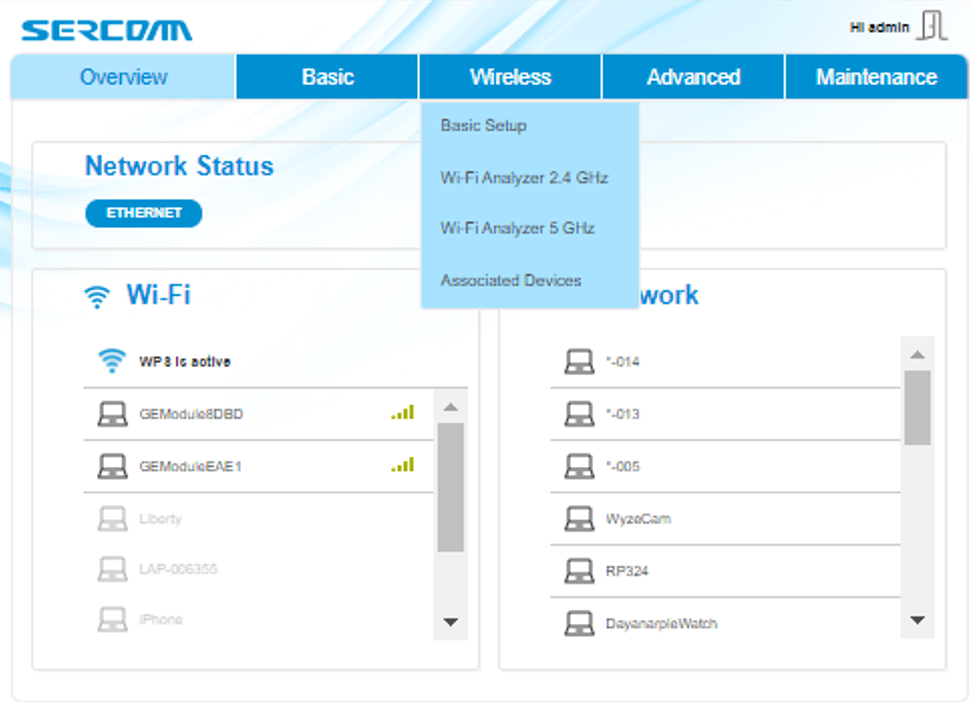
Task: Click the Wi-Fi icon next to WPS is active
Action: click(x=112, y=361)
